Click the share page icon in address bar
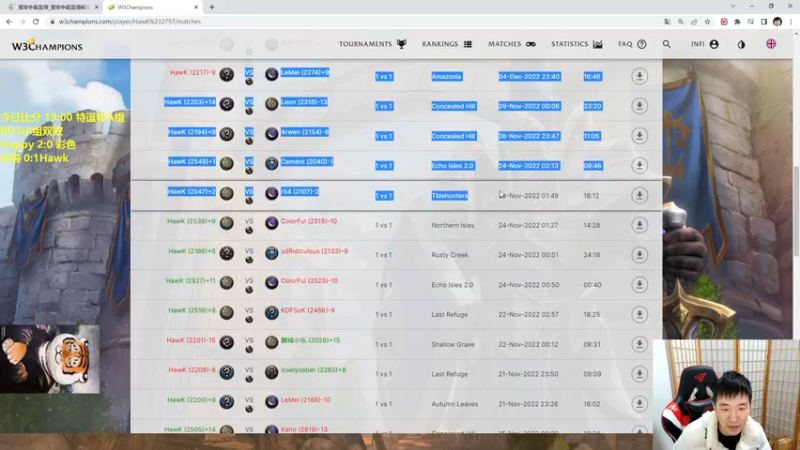 click(x=694, y=21)
